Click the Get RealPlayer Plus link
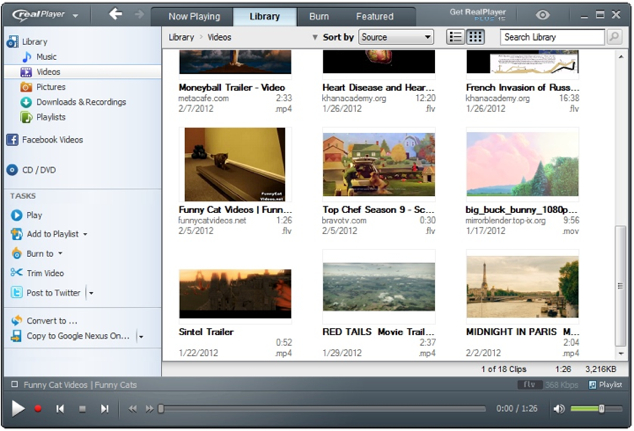Image resolution: width=634 pixels, height=431 pixels. coord(478,14)
